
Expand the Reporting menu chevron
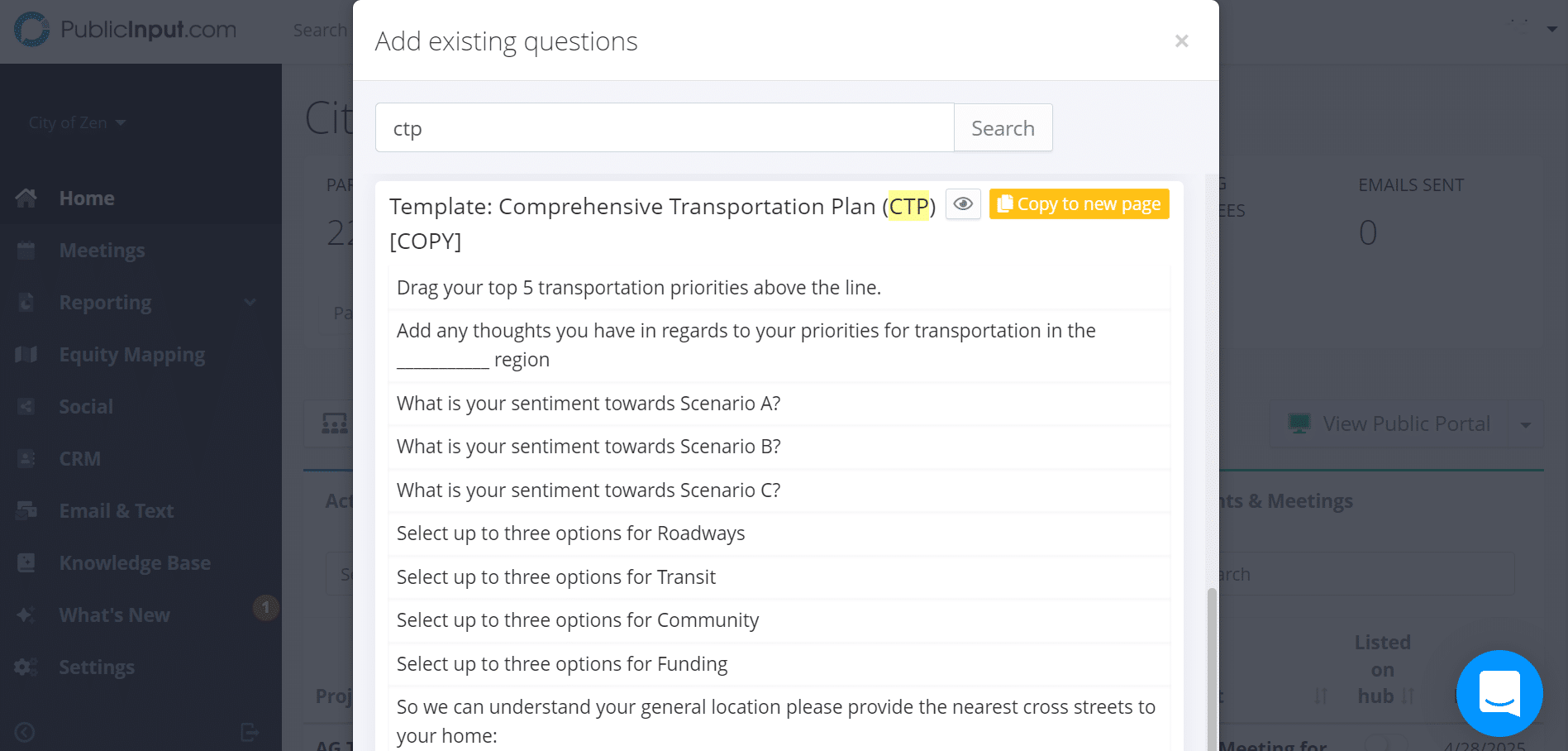tap(250, 303)
